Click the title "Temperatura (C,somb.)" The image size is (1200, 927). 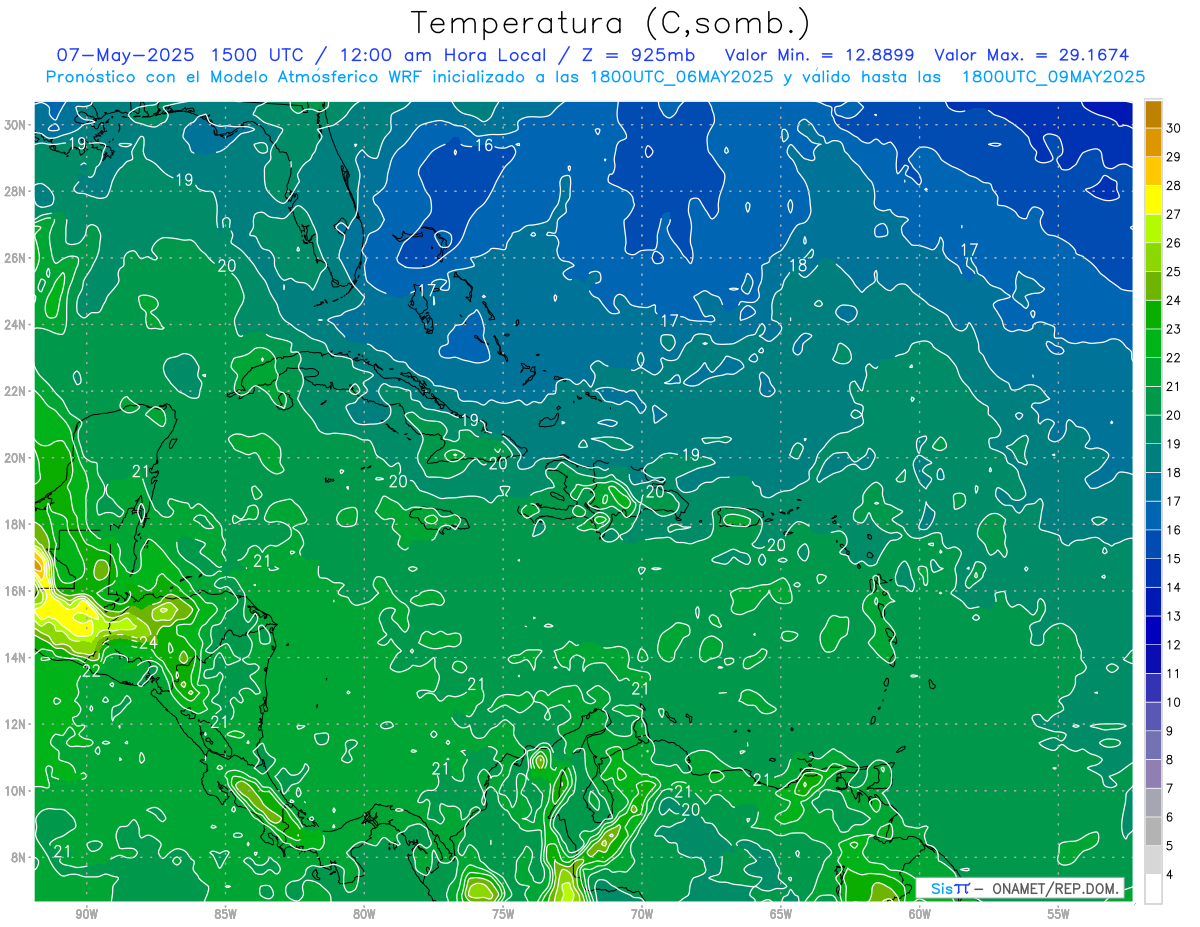pyautogui.click(x=610, y=22)
